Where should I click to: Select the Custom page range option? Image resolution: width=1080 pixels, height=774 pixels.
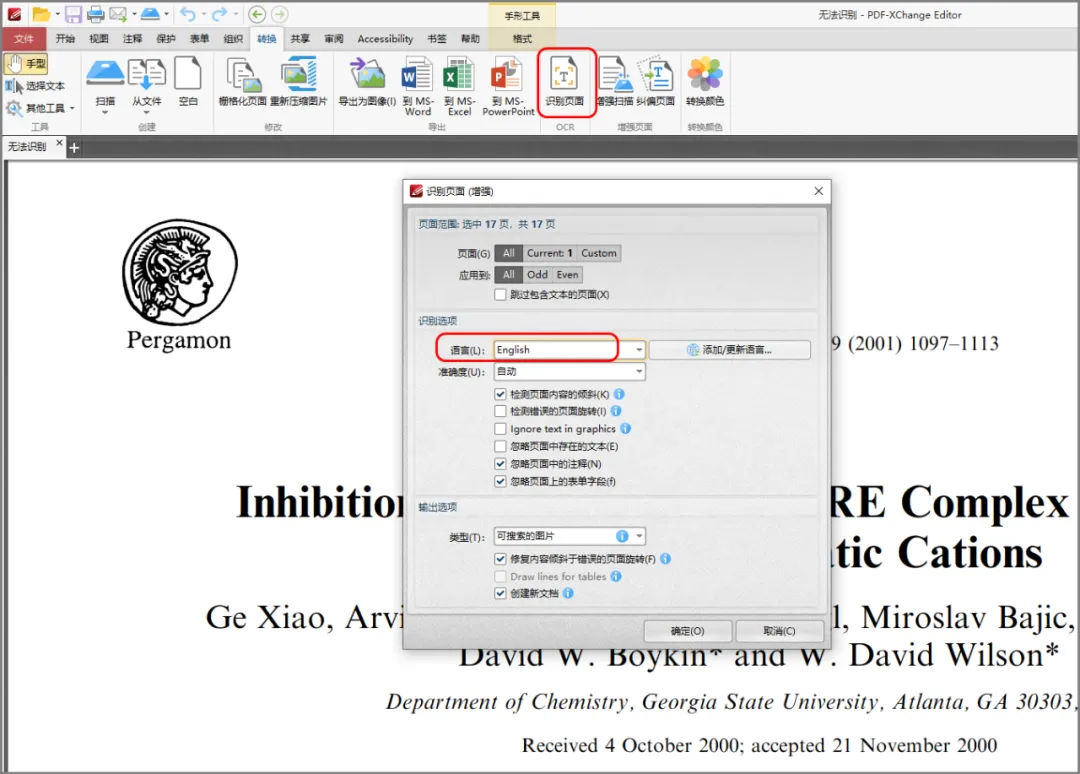tap(599, 253)
